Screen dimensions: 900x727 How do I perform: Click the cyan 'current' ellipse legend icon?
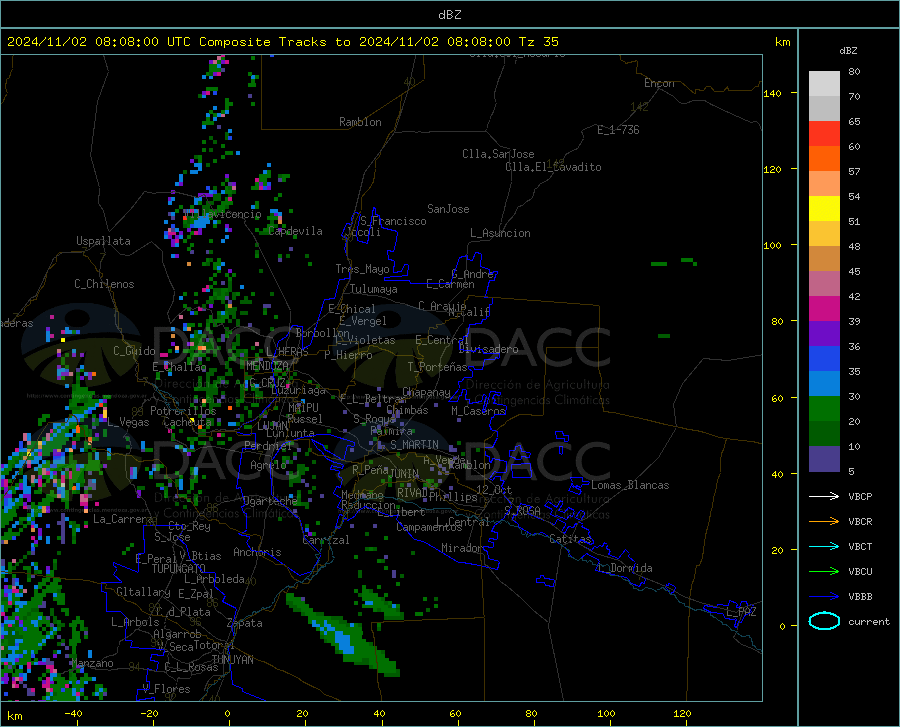824,621
